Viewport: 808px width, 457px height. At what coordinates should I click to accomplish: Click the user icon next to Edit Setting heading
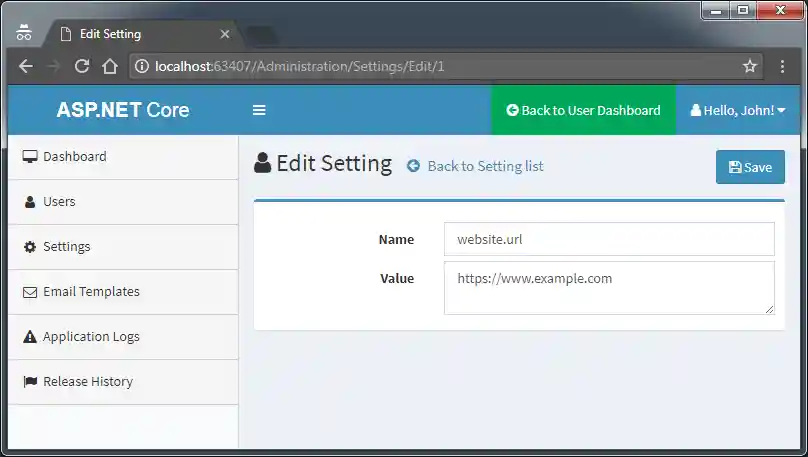click(262, 163)
